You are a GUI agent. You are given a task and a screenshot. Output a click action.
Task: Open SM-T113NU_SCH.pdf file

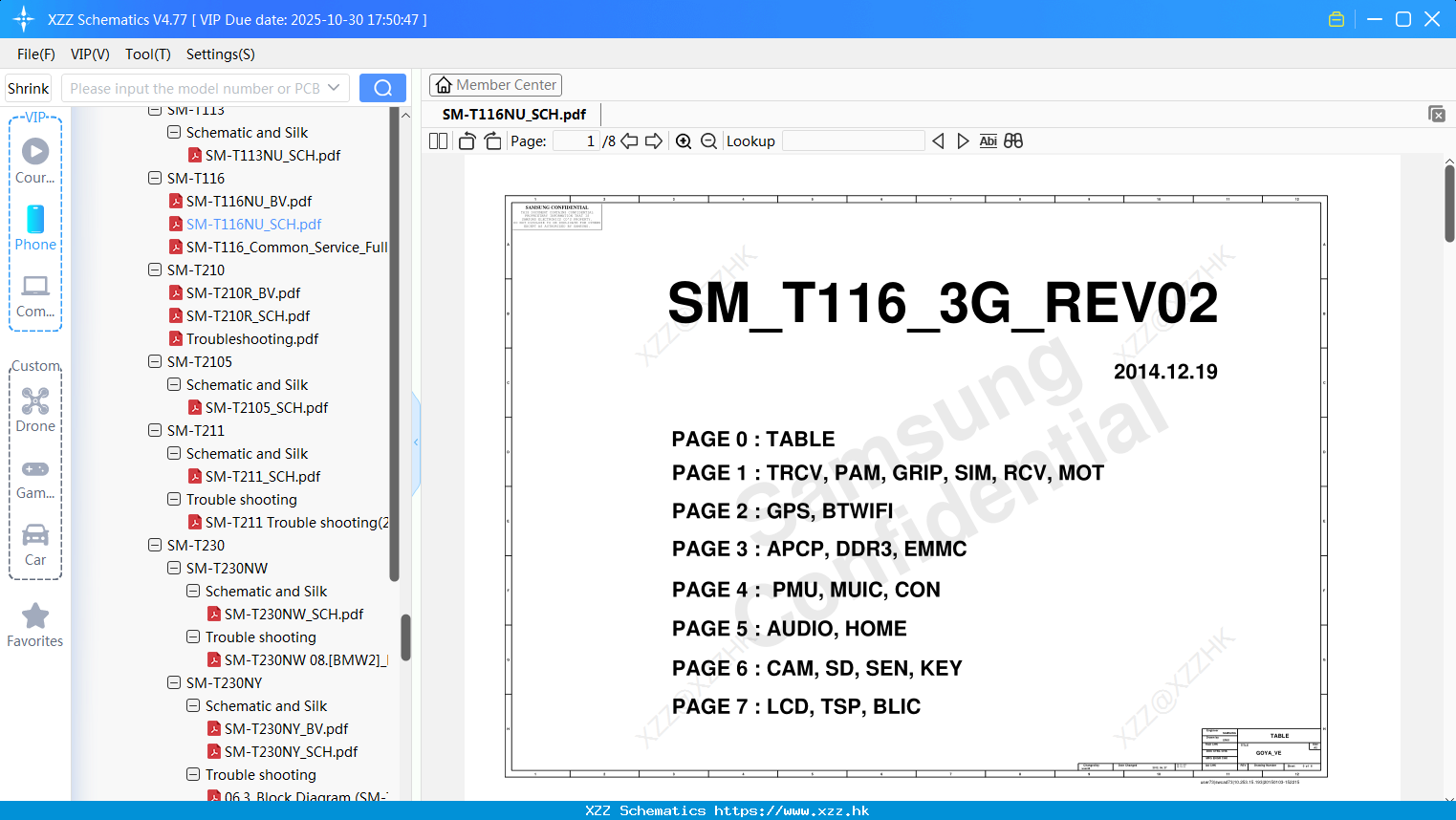pos(272,155)
